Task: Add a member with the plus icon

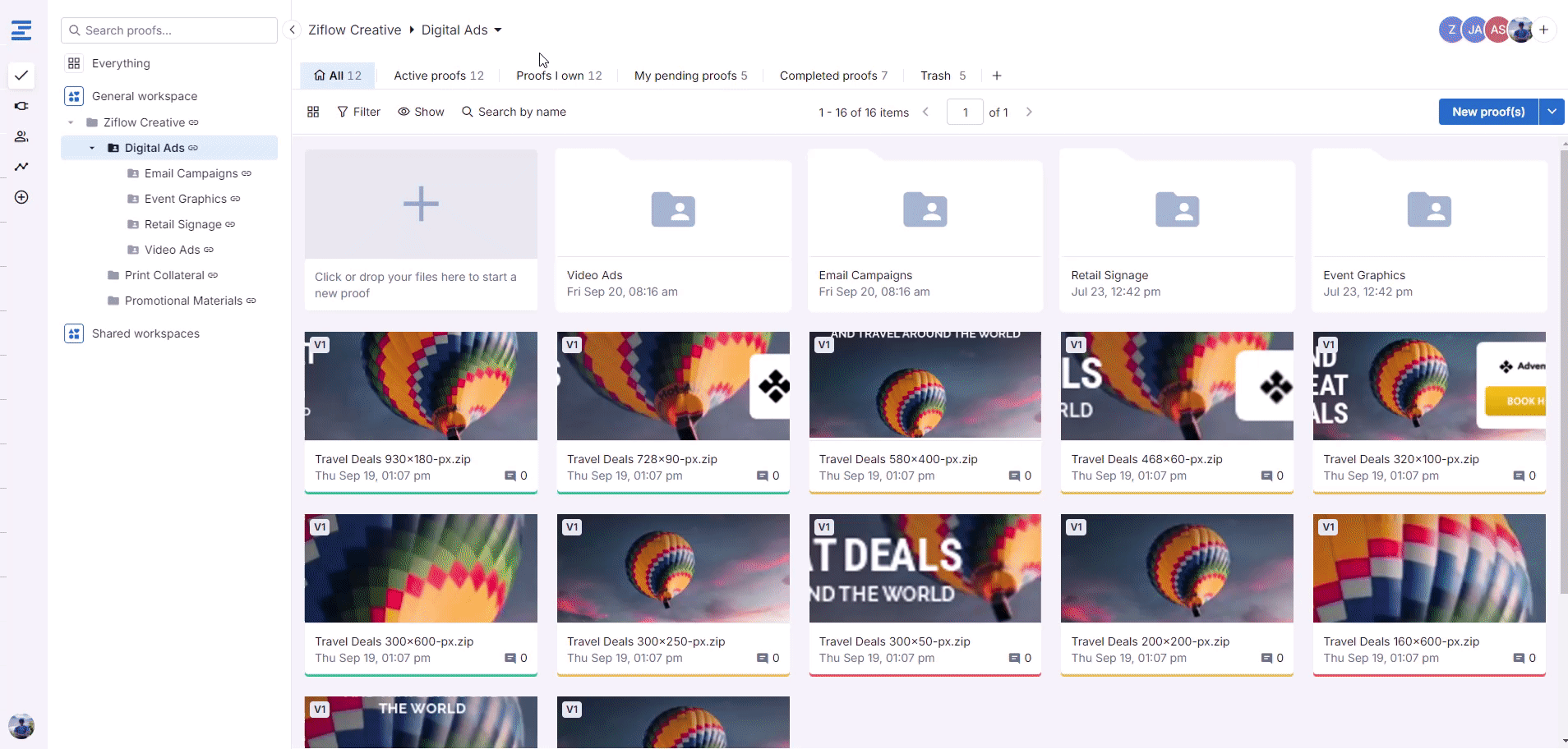Action: click(x=1544, y=30)
